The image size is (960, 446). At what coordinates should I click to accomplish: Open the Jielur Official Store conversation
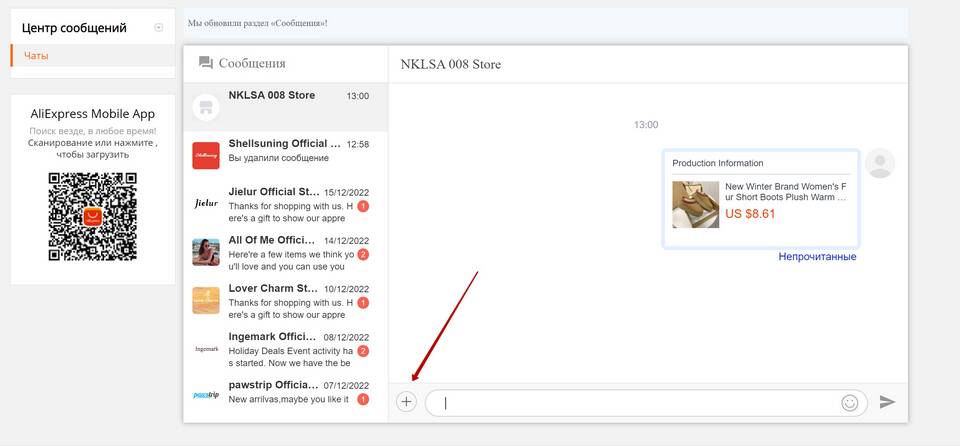[x=285, y=204]
